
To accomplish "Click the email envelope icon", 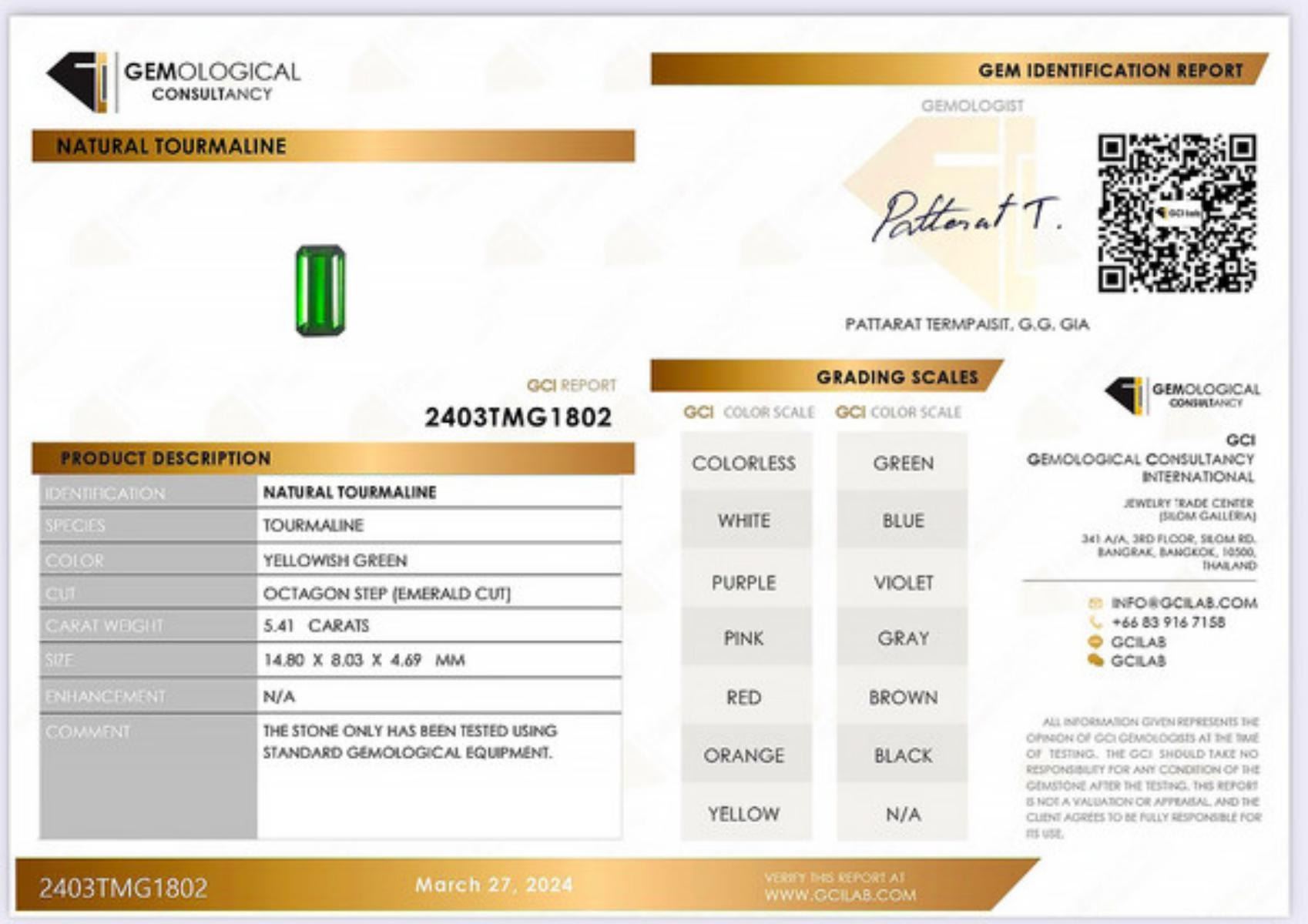I will click(1095, 604).
